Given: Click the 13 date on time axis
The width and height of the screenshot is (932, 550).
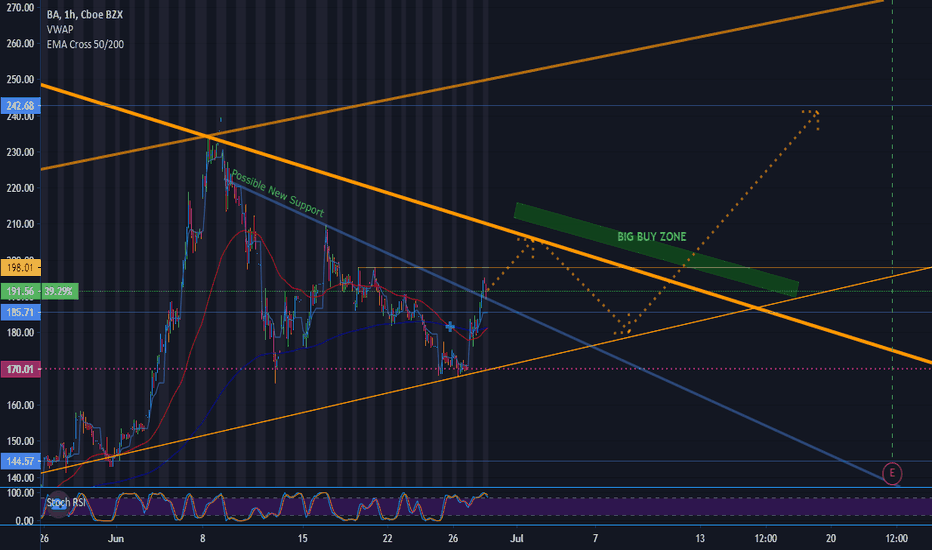Looking at the screenshot, I should point(700,539).
